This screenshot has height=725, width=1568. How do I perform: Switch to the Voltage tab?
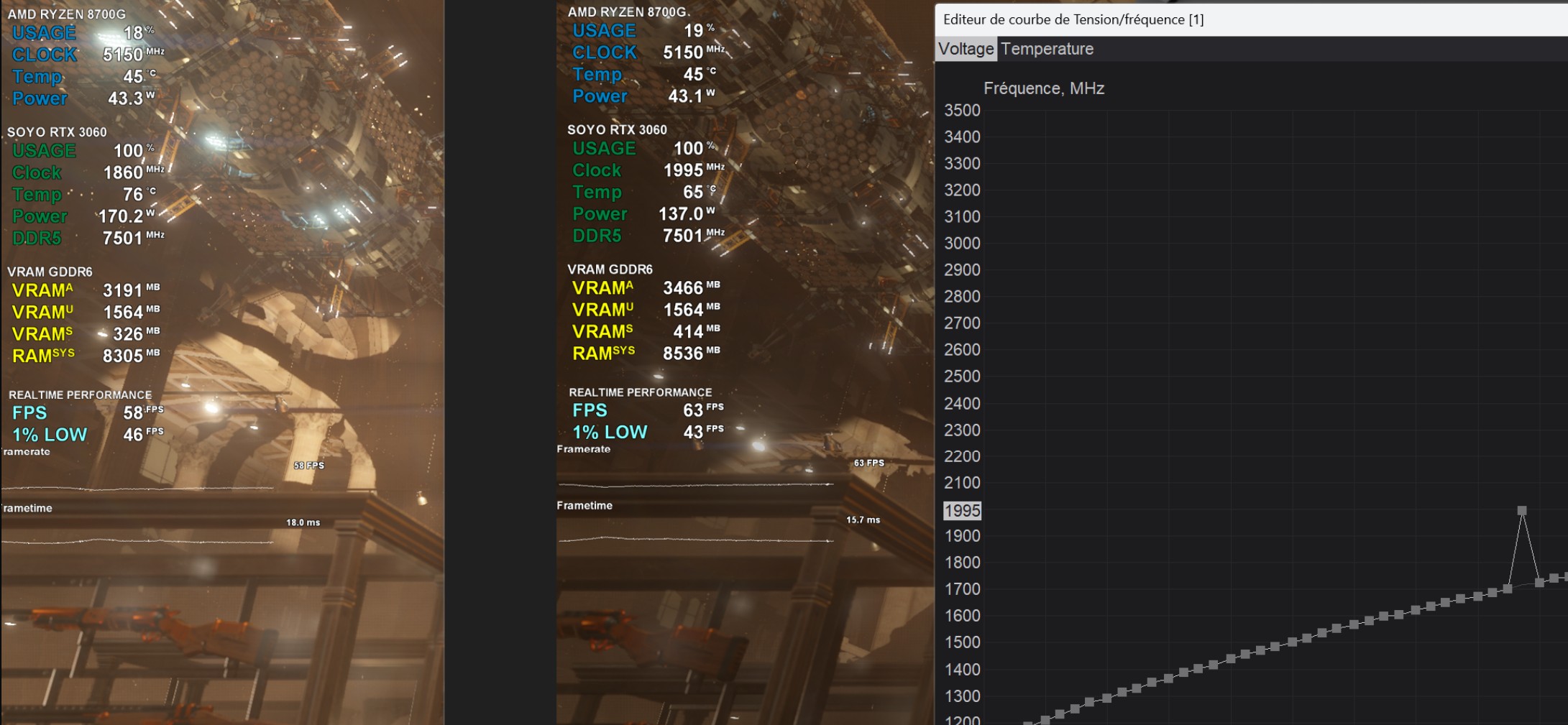pos(966,49)
